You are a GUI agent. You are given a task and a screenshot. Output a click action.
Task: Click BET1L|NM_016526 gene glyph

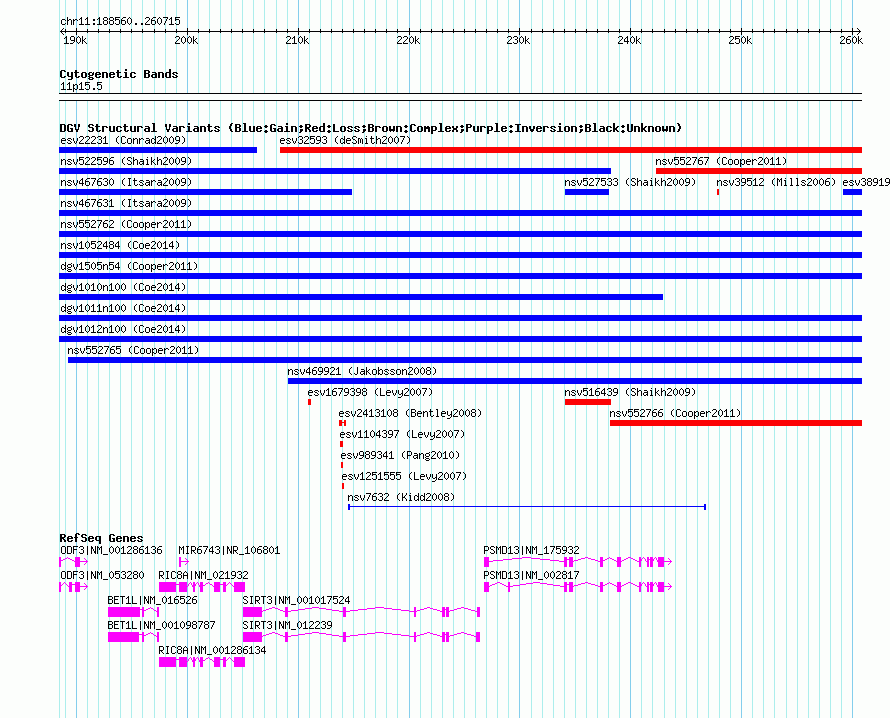click(133, 612)
